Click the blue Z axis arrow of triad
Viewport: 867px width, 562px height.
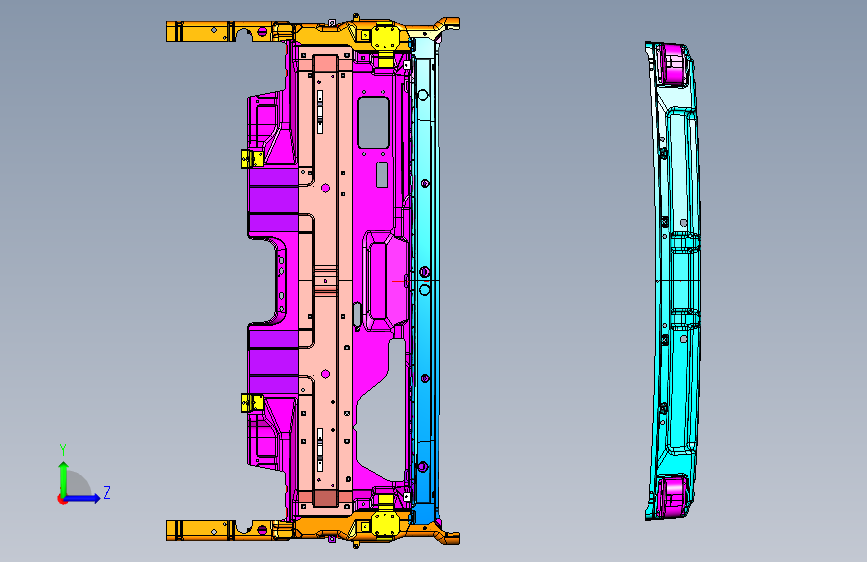83,498
